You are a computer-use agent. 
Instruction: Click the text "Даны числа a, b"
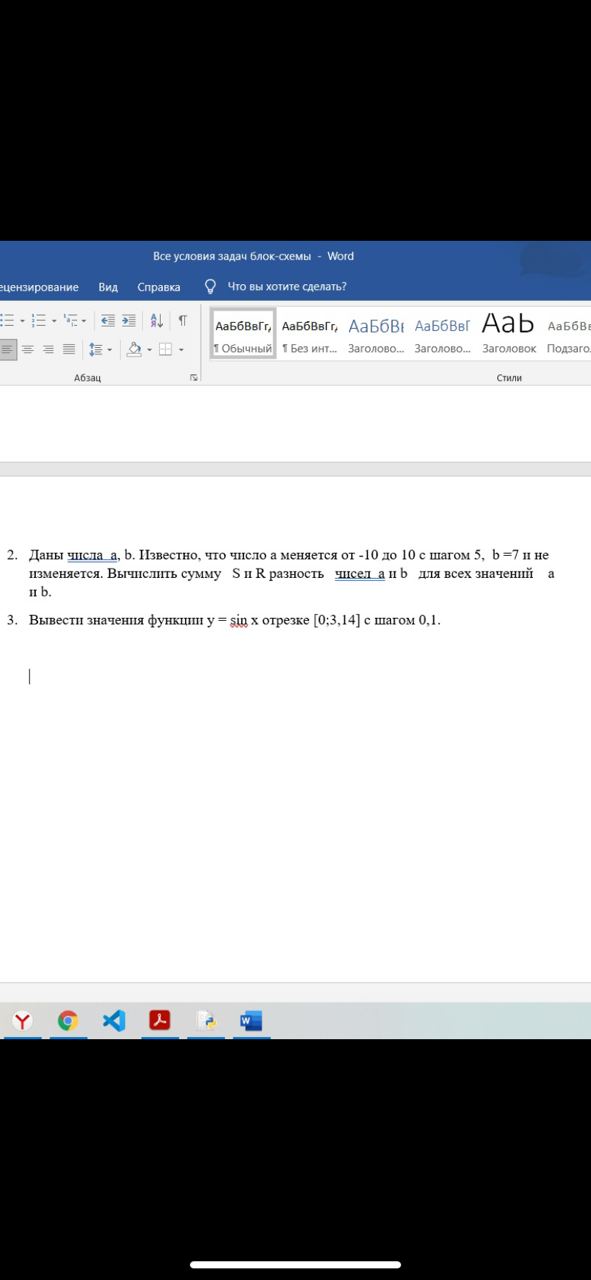click(81, 555)
